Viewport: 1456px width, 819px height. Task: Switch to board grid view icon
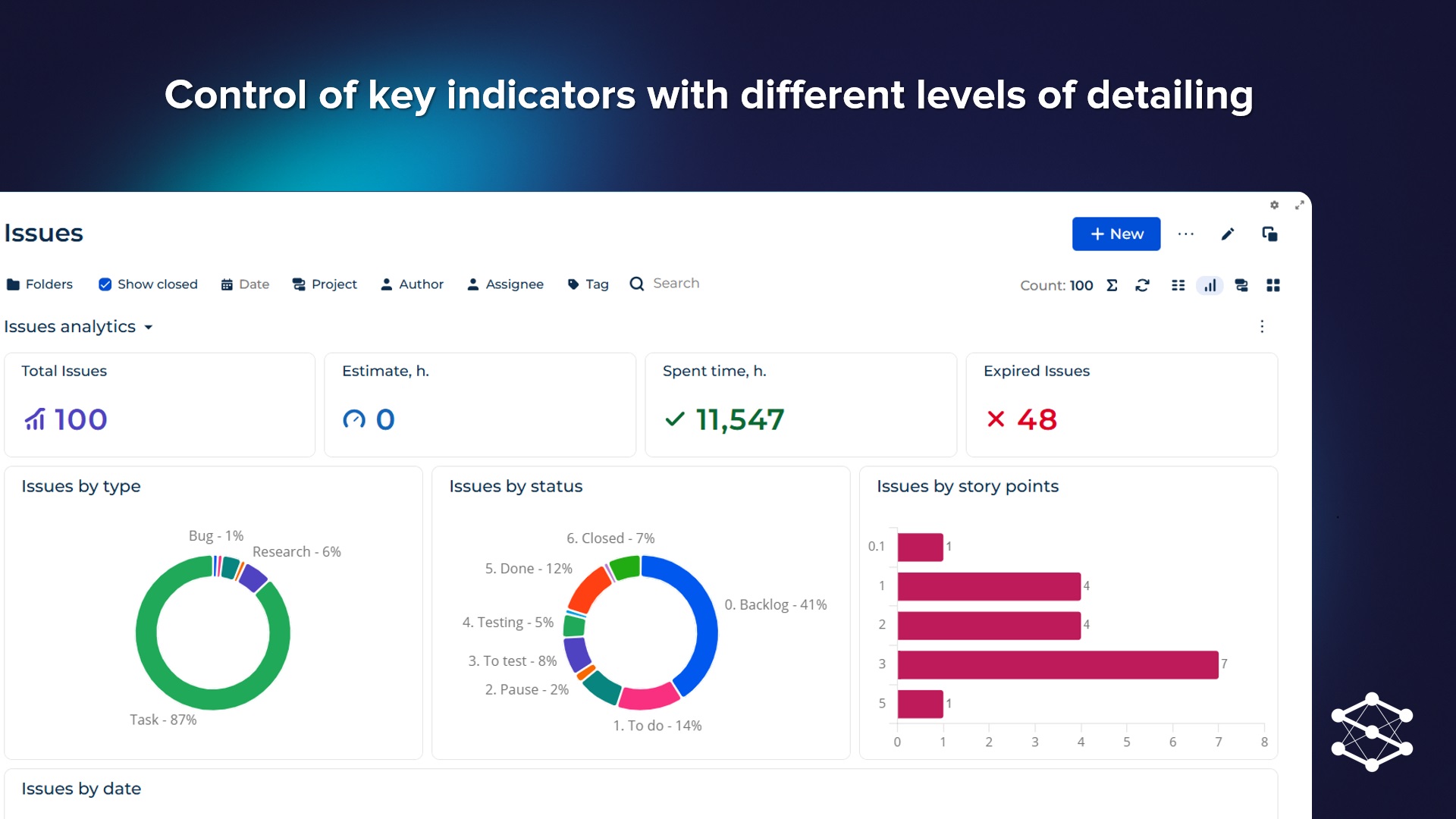pyautogui.click(x=1273, y=285)
